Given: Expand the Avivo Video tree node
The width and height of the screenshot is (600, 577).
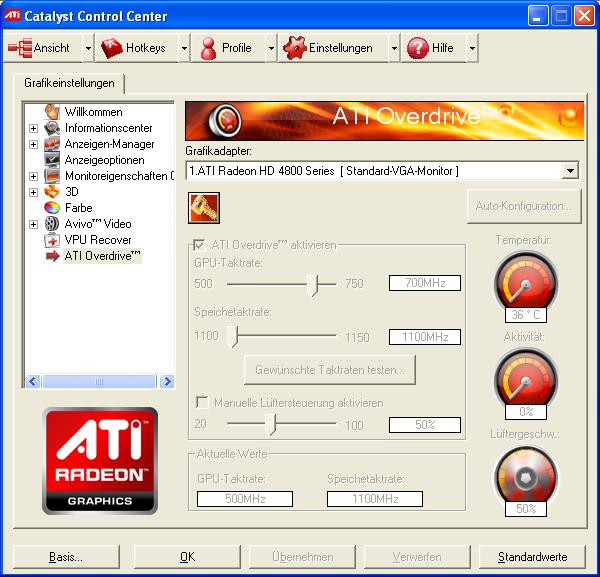Looking at the screenshot, I should 33,224.
